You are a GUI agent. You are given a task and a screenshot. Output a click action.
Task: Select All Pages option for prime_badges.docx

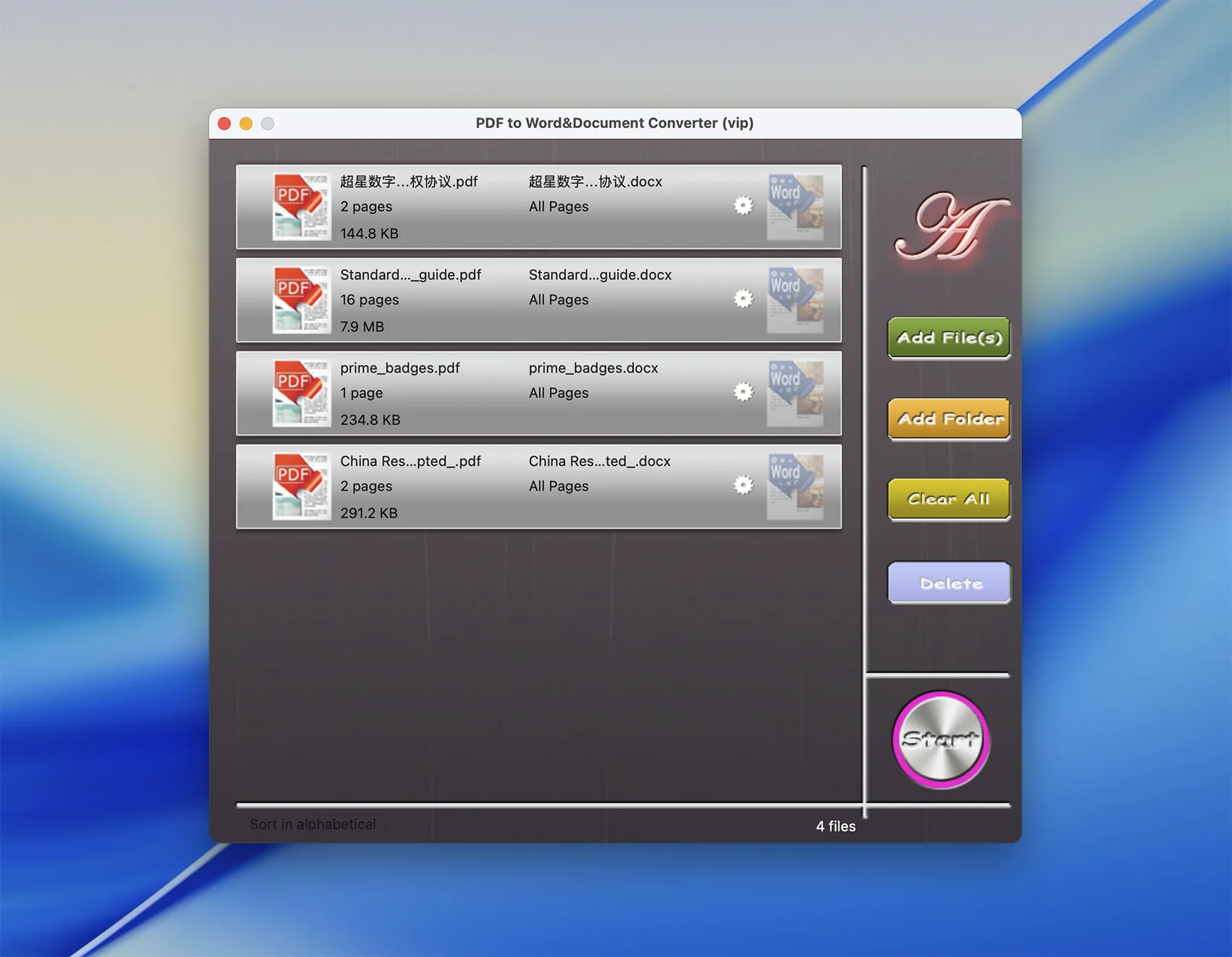click(558, 393)
